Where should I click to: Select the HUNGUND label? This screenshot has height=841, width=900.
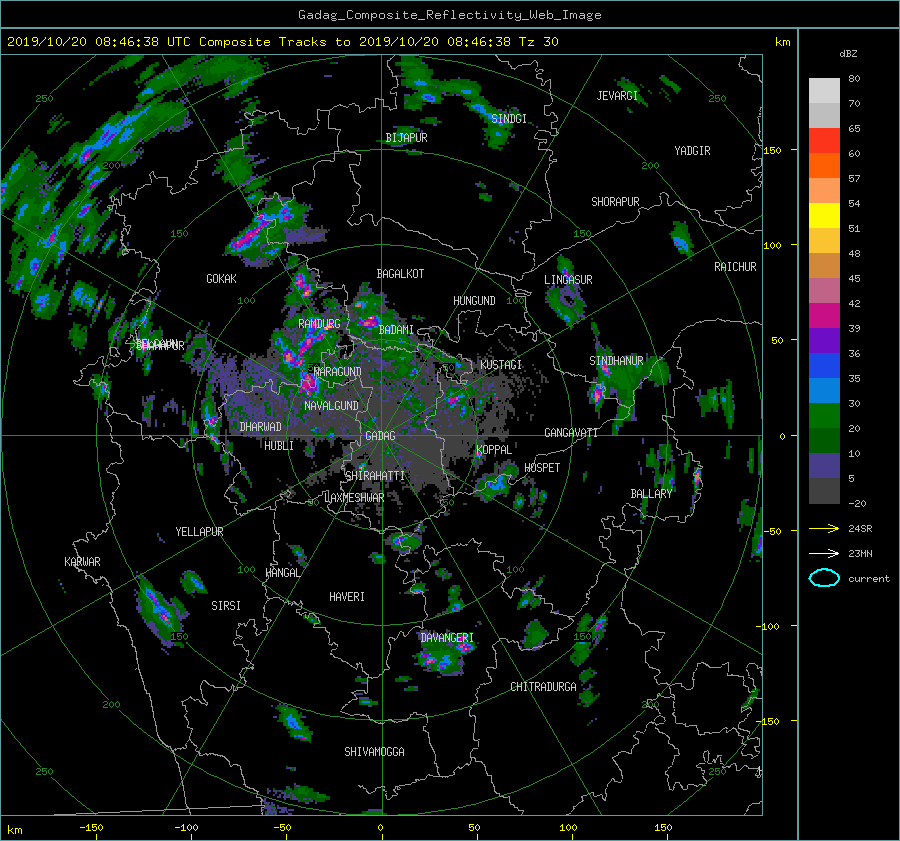(x=474, y=301)
